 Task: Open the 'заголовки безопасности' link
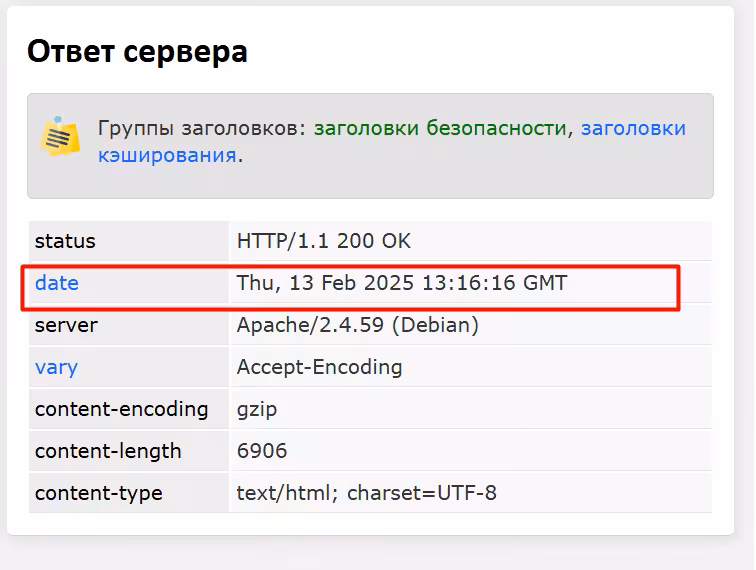point(440,128)
